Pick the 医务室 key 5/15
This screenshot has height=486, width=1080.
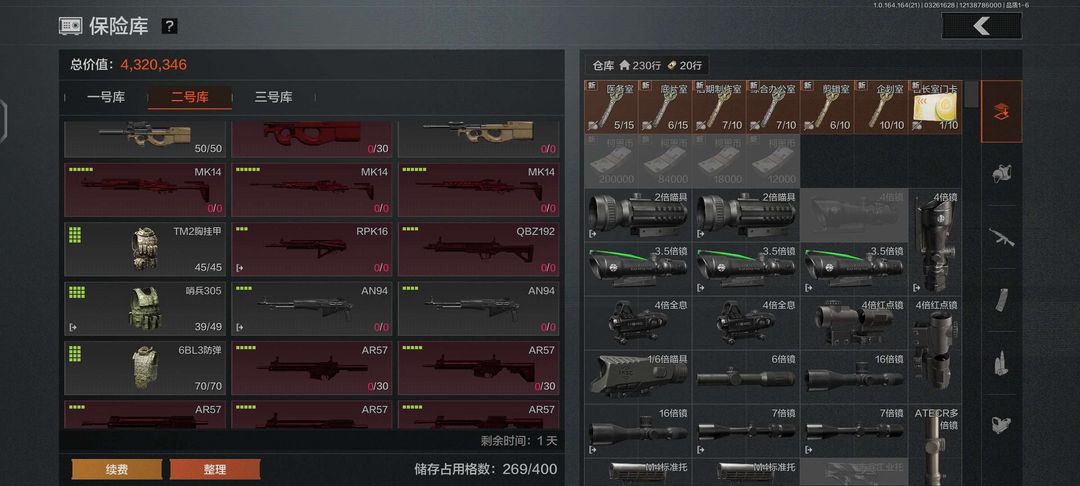611,107
